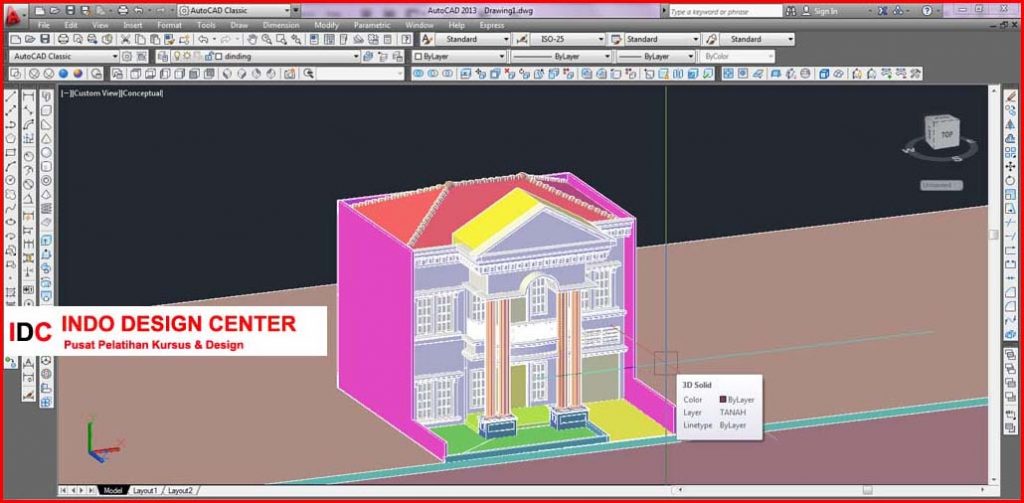Expand the dinding layer dropdown
1024x503 pixels.
pos(357,57)
